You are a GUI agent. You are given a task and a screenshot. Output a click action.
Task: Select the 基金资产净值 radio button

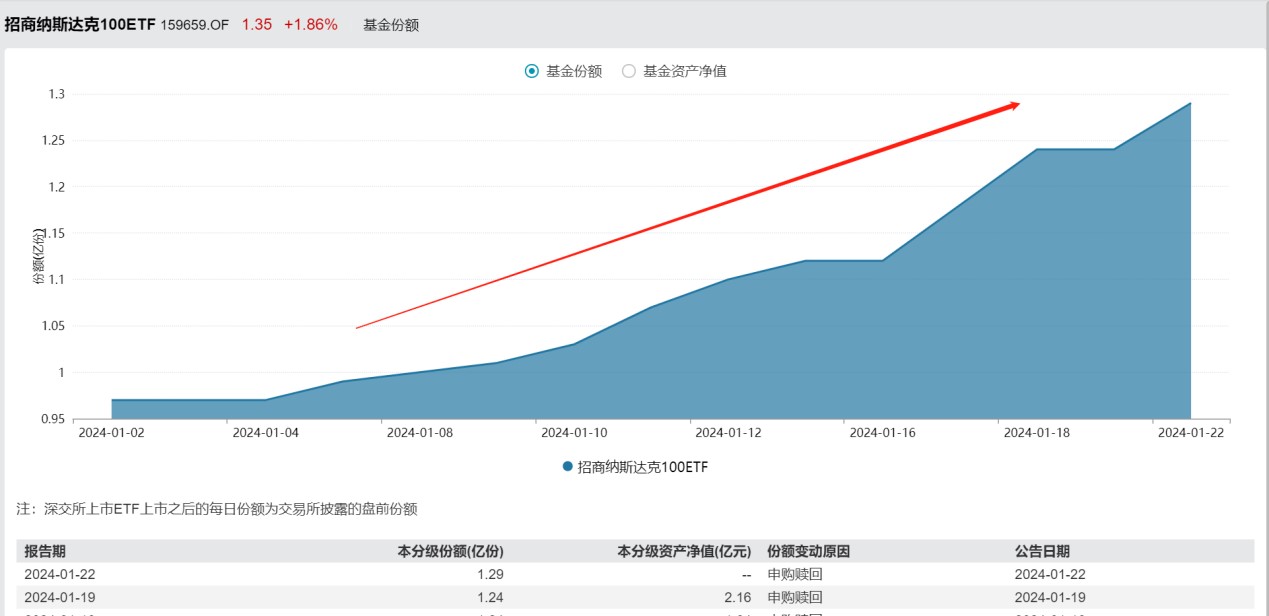[629, 71]
